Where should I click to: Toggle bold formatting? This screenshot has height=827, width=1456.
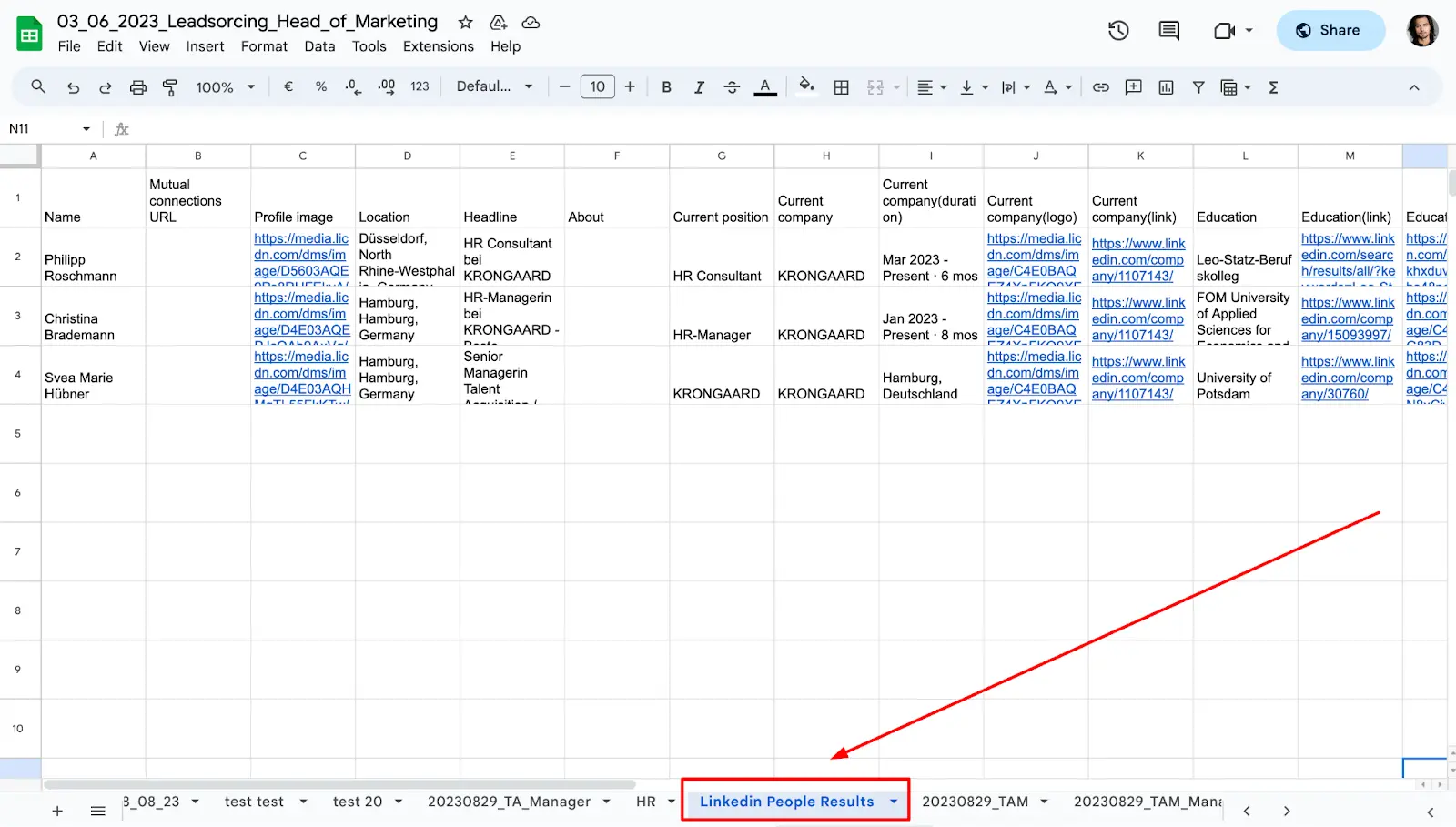click(666, 87)
